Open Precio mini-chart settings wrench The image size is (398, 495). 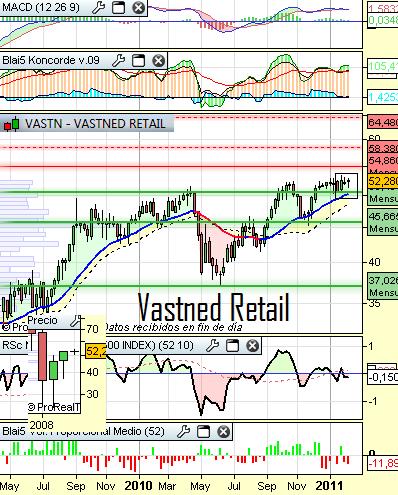point(75,321)
